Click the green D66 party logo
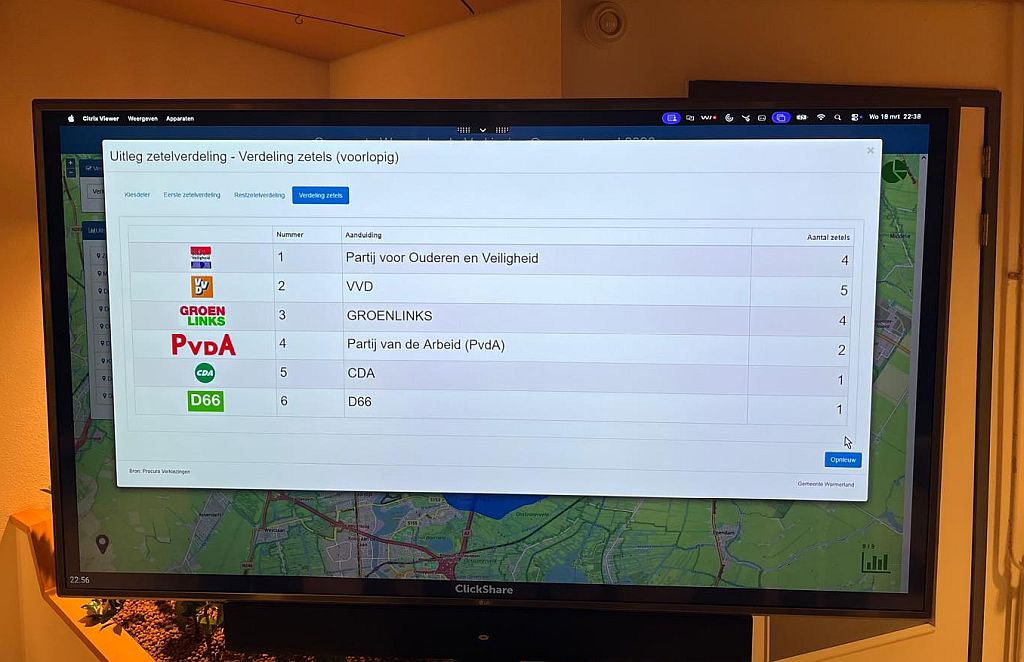Screen dimensions: 1024x662 206,401
